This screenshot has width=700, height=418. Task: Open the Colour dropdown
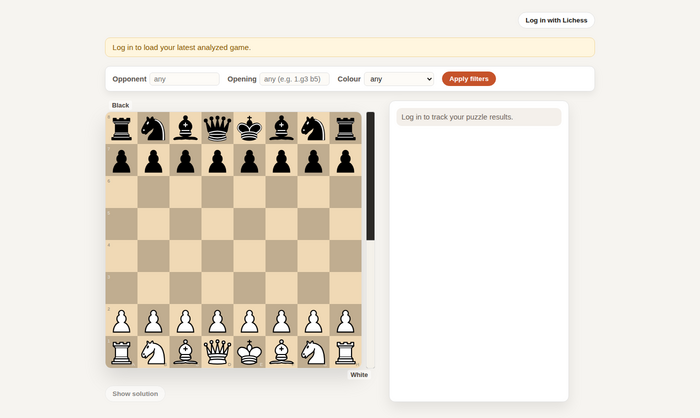click(399, 79)
